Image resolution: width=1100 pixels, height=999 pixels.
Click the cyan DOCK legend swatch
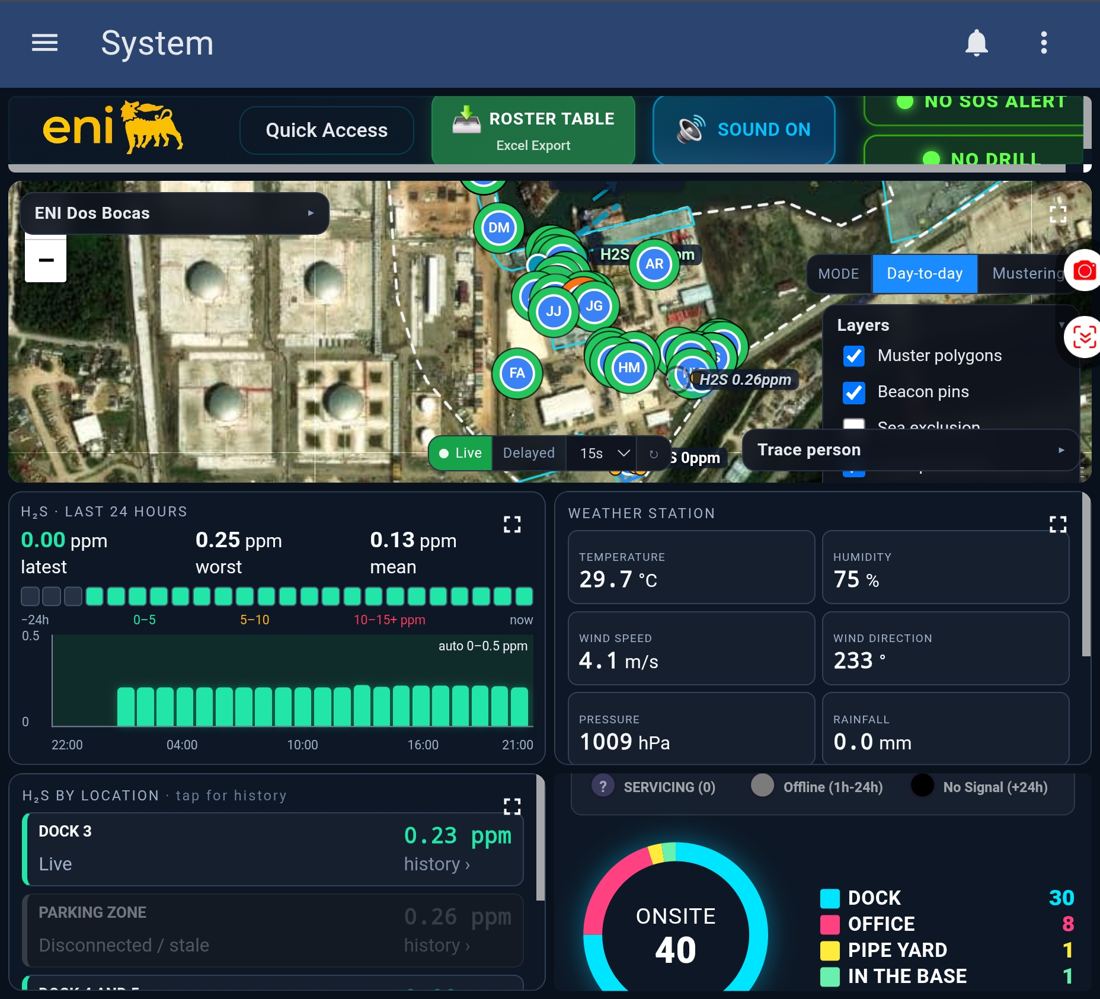pyautogui.click(x=830, y=898)
